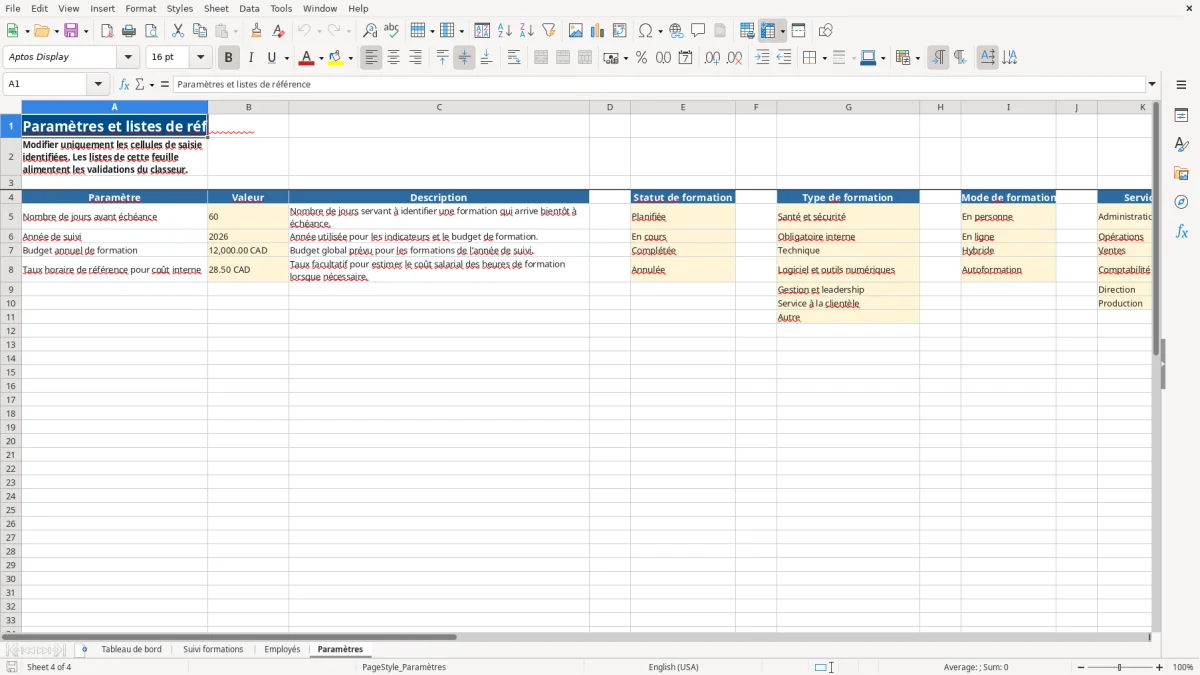The width and height of the screenshot is (1200, 675).
Task: Toggle Center Horizontally alignment
Action: tap(393, 58)
